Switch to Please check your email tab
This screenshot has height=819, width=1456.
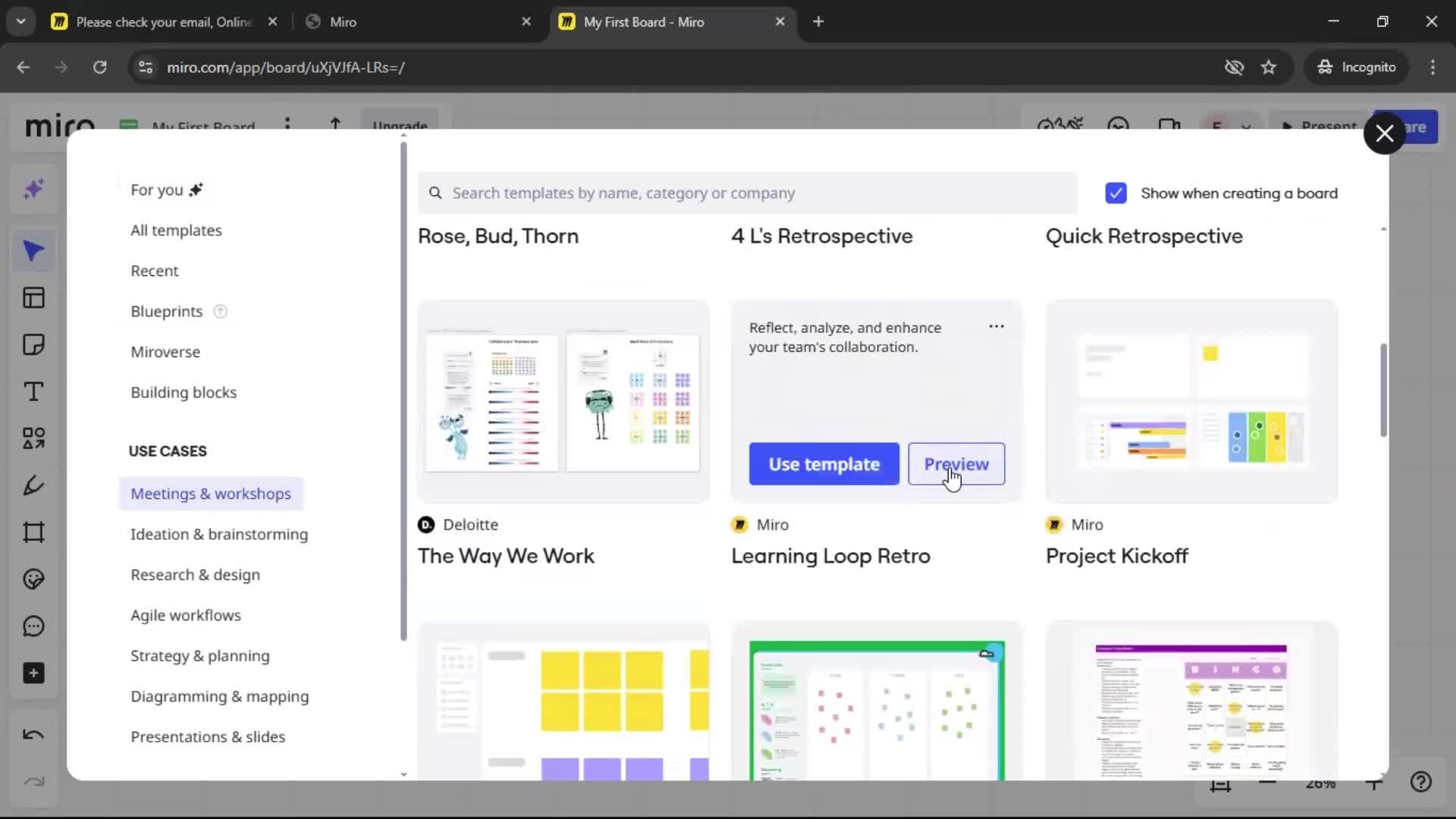click(164, 22)
